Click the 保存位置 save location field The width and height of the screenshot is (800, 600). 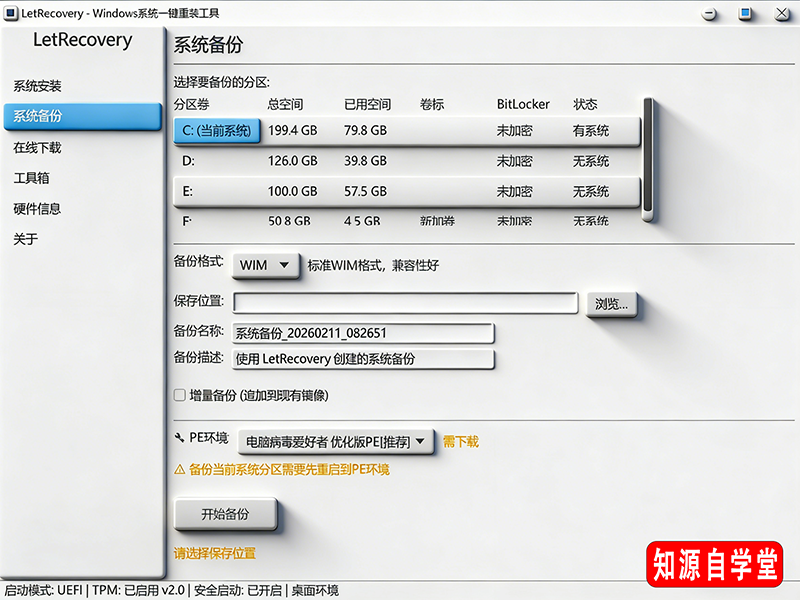(404, 301)
